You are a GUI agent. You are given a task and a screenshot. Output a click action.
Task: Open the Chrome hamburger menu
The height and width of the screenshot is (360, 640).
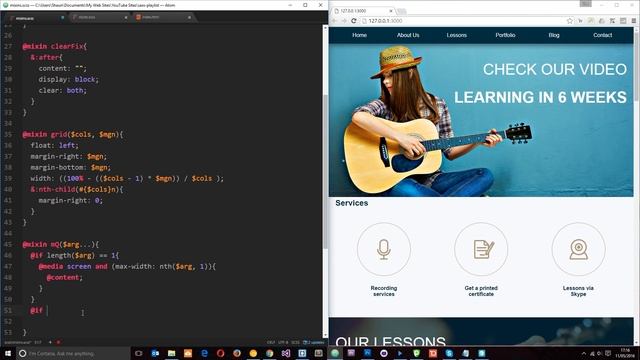(633, 21)
